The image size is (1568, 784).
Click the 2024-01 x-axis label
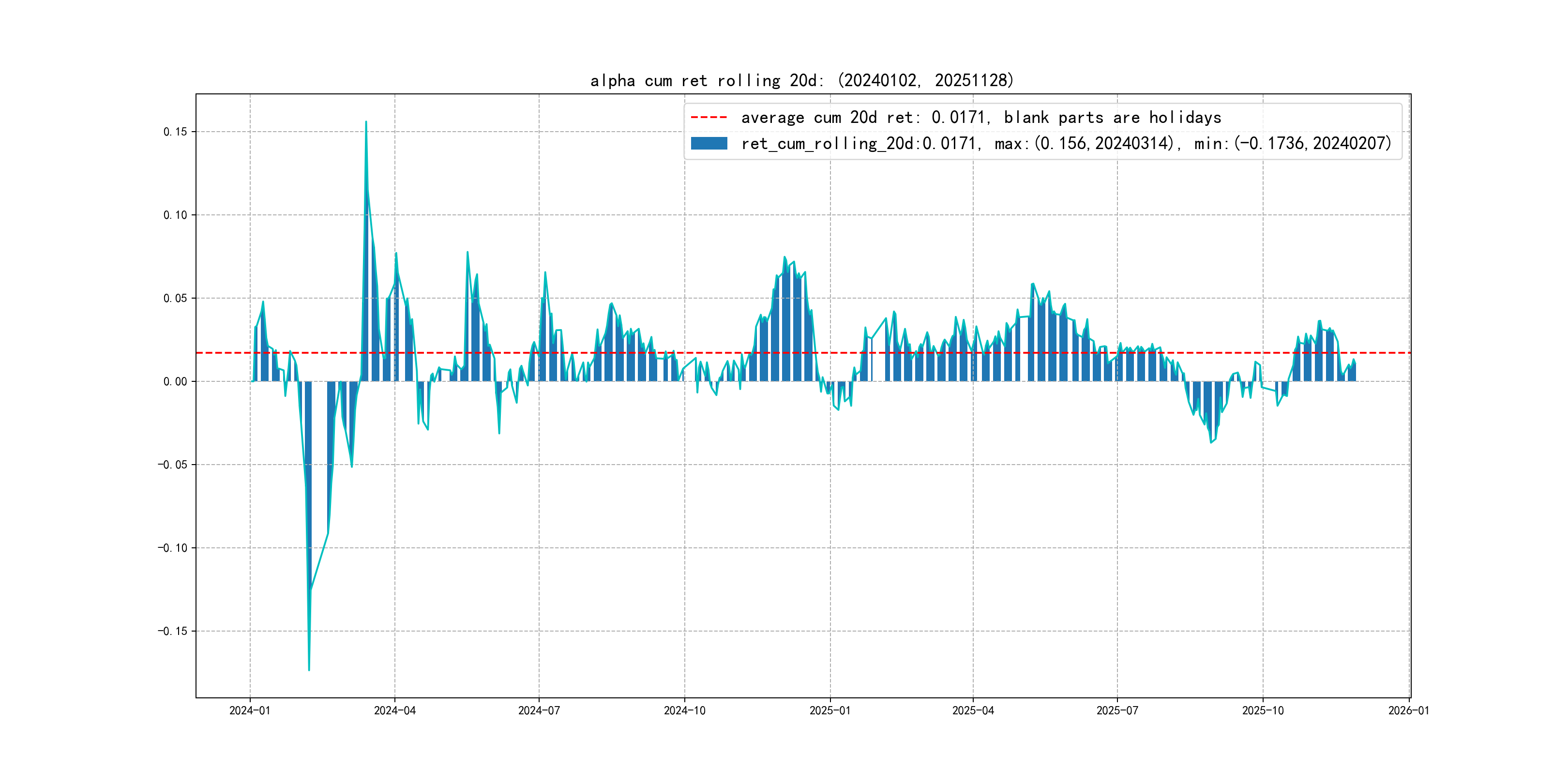250,710
